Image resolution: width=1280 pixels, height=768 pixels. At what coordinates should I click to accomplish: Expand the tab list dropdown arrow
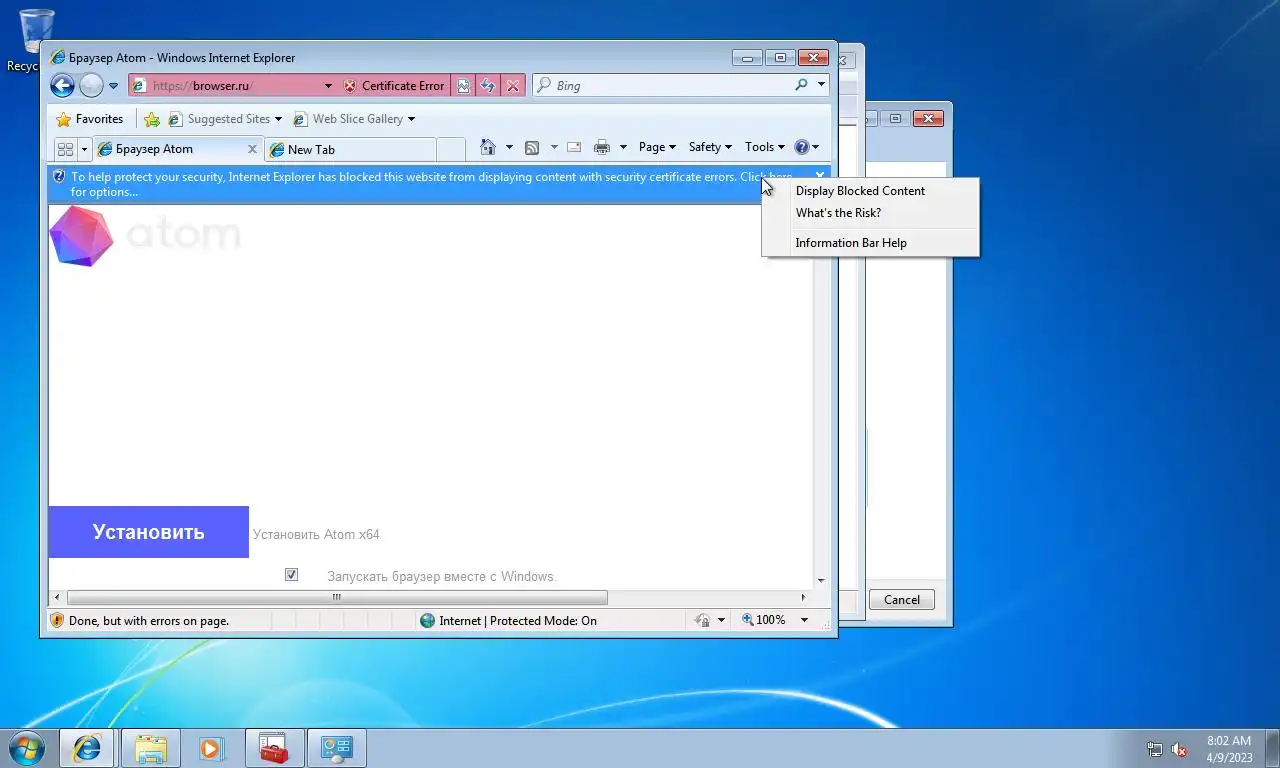85,149
